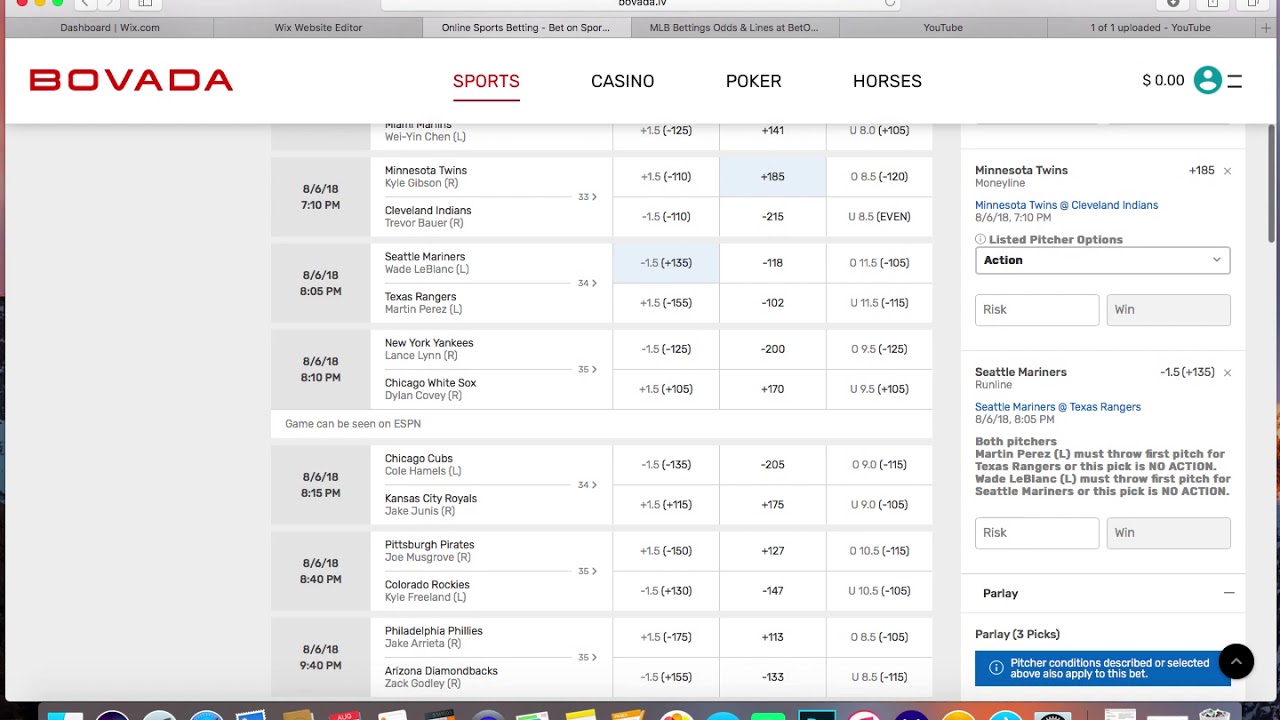This screenshot has height=720, width=1280.
Task: Select Pittsburgh Pirates +127 moneyline
Action: [772, 551]
